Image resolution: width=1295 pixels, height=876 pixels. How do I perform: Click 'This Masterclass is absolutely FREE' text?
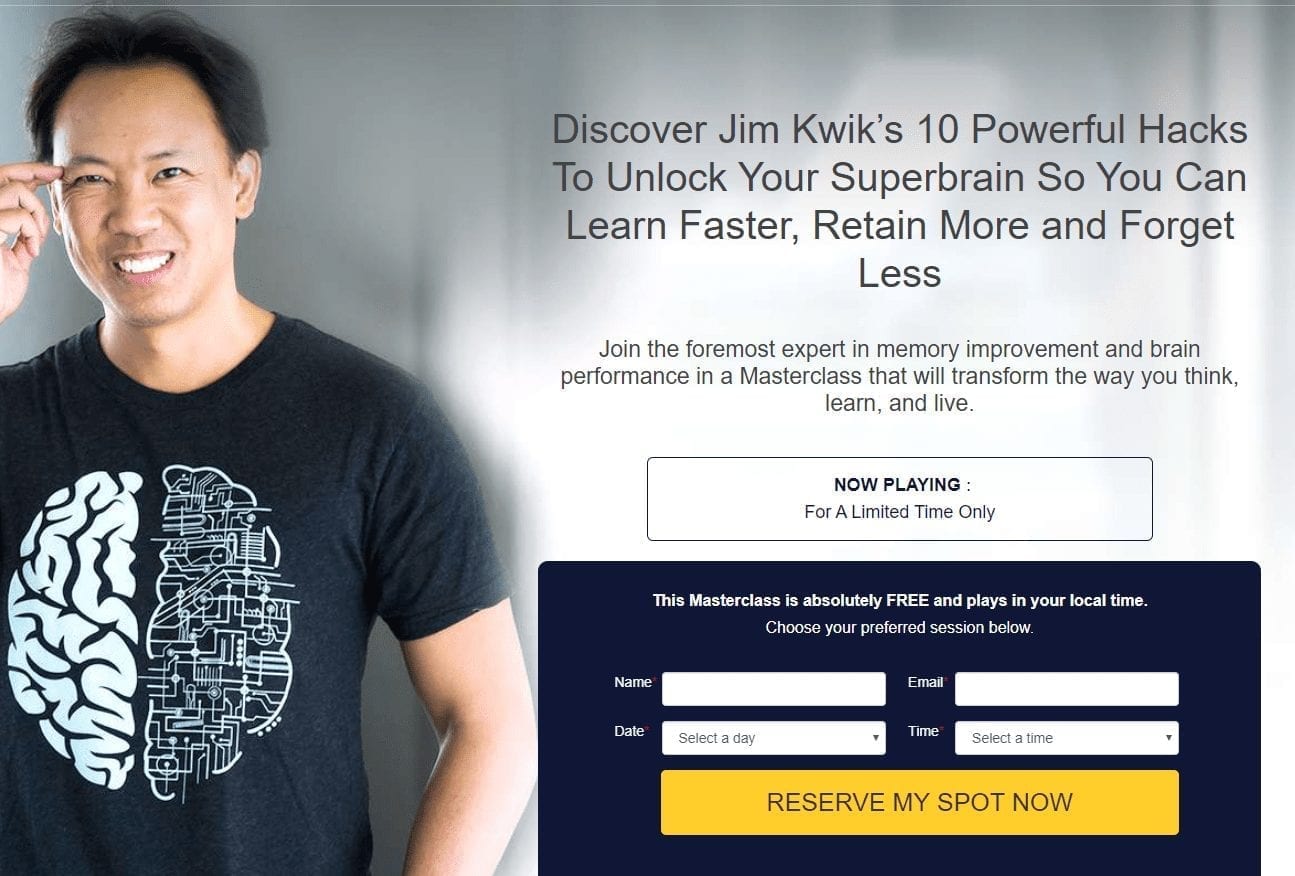coord(900,601)
